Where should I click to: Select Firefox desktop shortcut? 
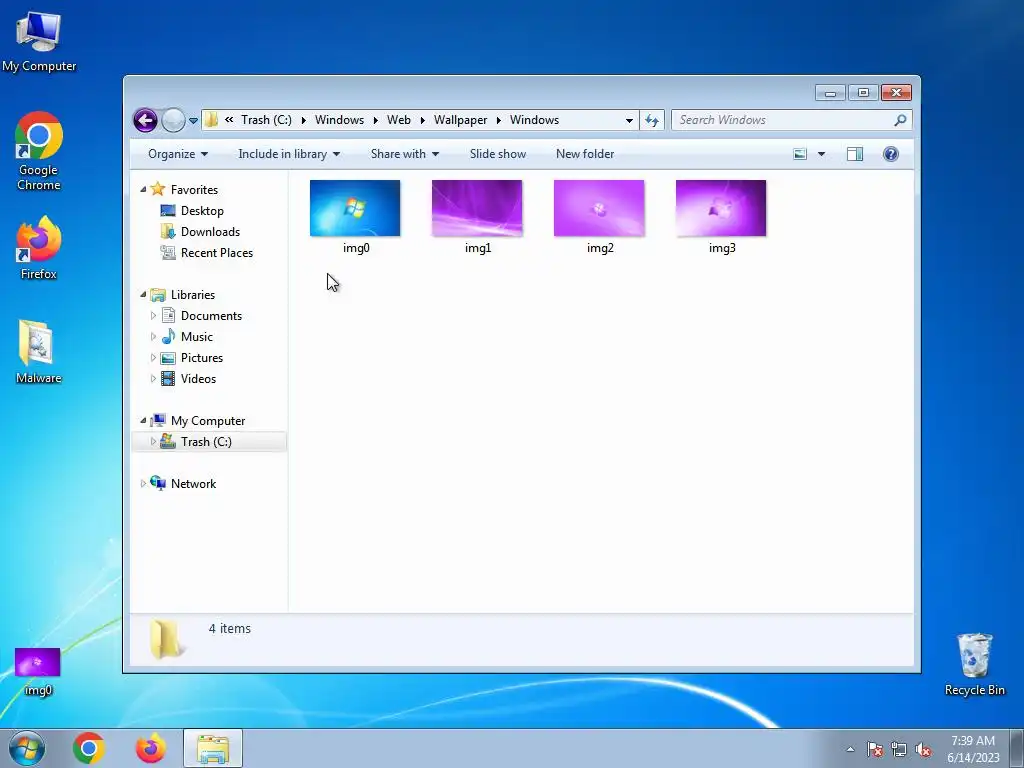[39, 248]
